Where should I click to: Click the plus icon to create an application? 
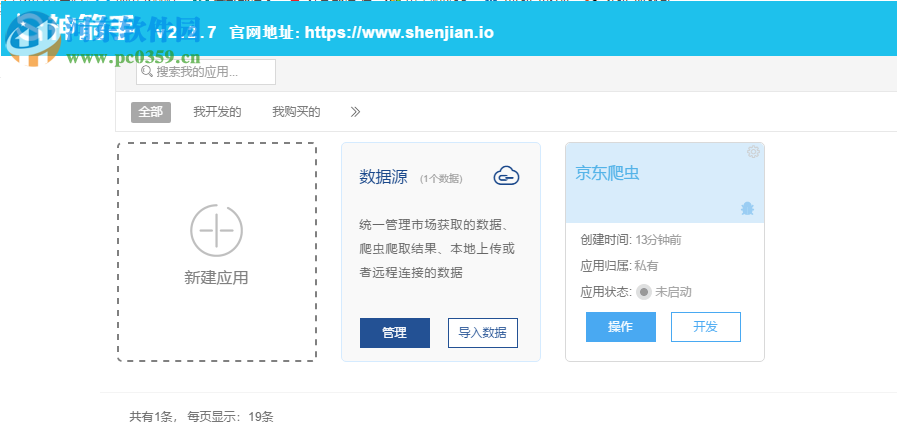click(216, 230)
